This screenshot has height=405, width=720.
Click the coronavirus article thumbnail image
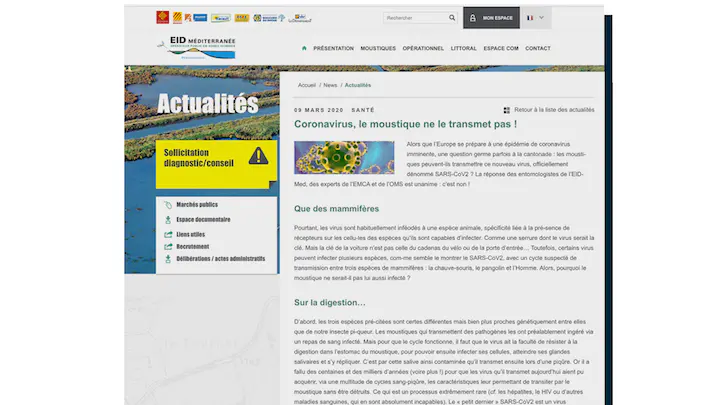[344, 158]
